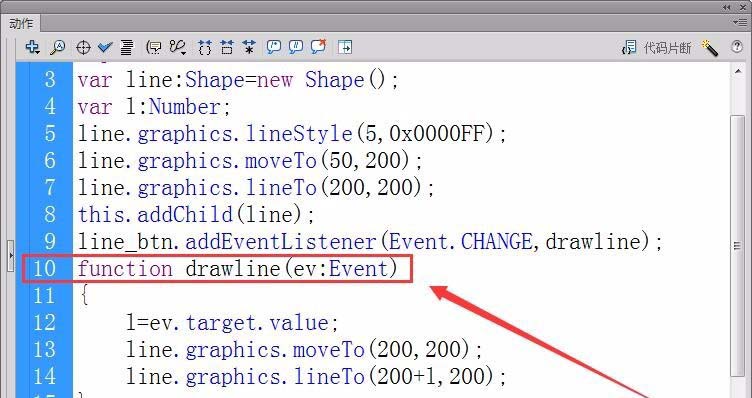The image size is (752, 398).
Task: Expand the side pane with left edge arrow
Action: [x=11, y=256]
